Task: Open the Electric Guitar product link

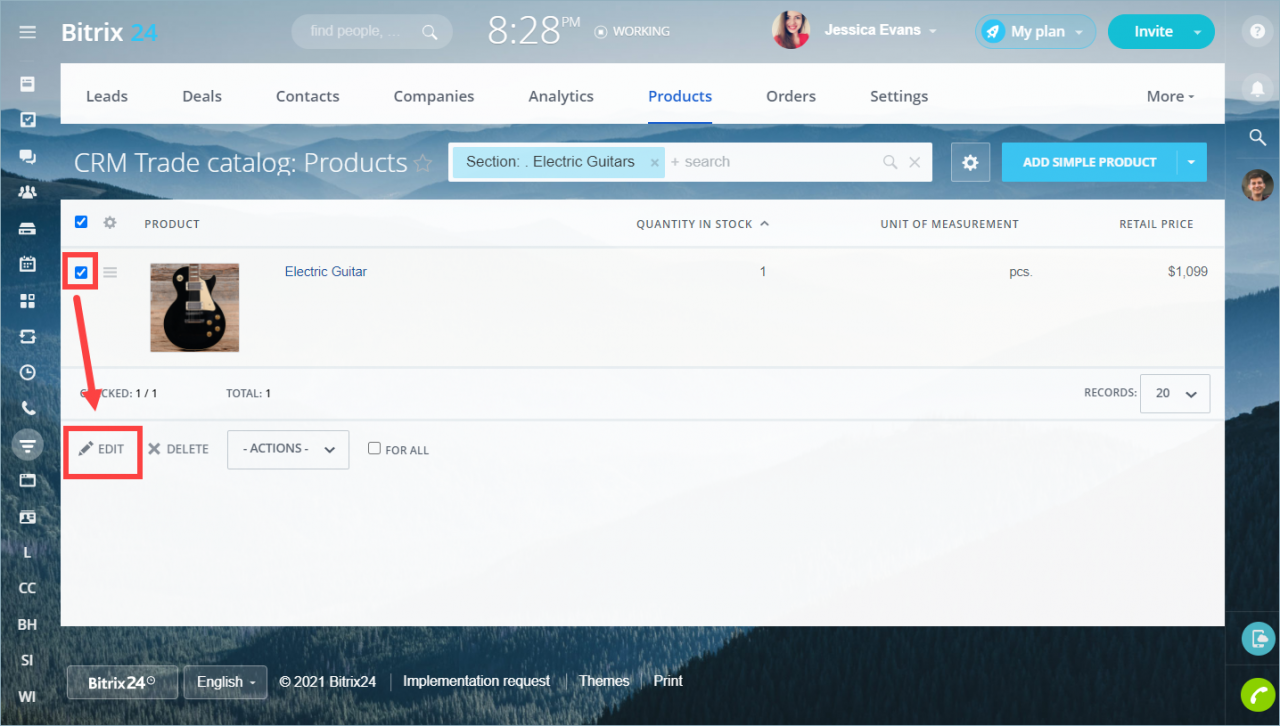Action: (x=326, y=271)
